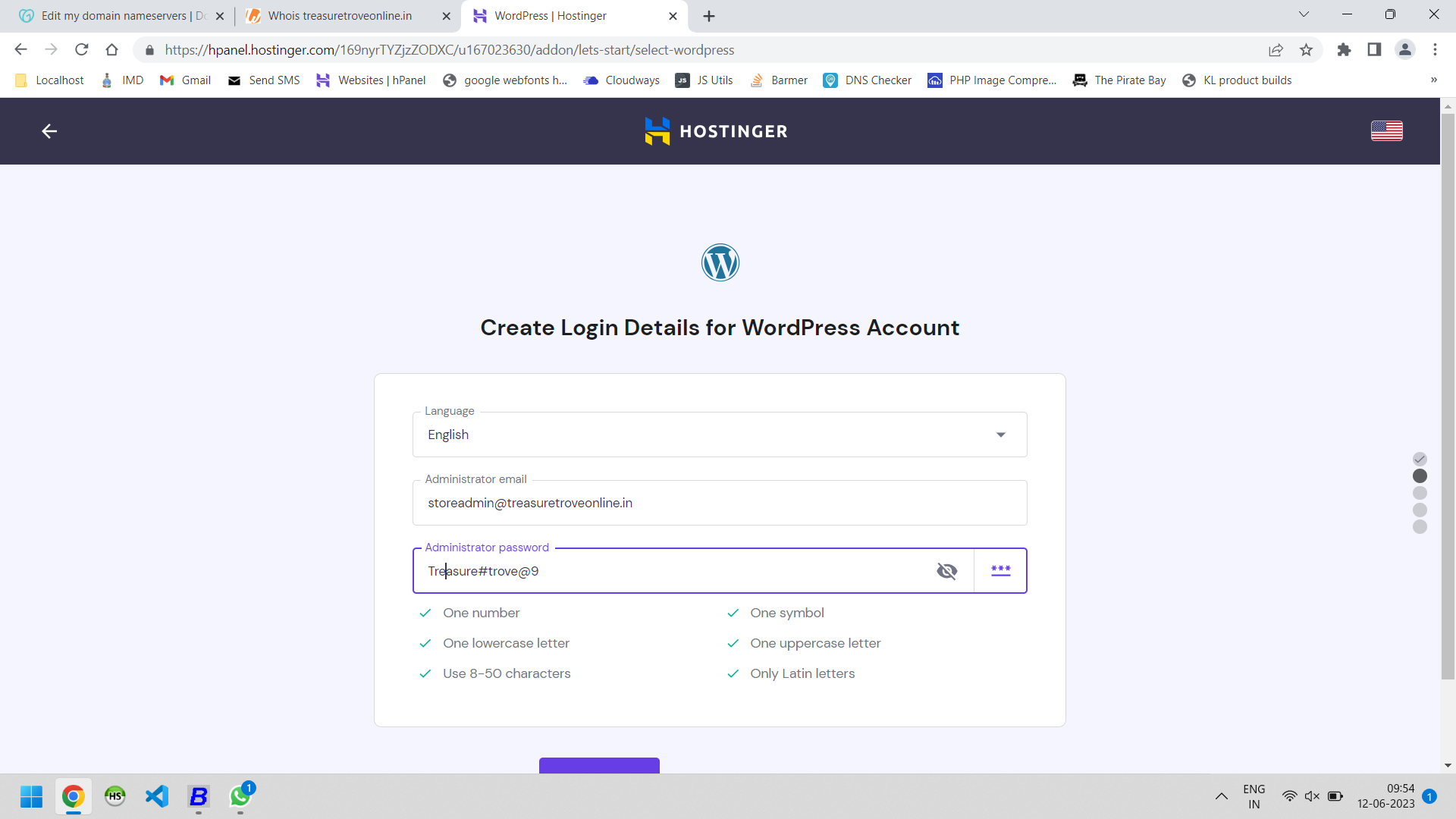The image size is (1456, 819).
Task: Expand the Language dropdown
Action: point(720,435)
